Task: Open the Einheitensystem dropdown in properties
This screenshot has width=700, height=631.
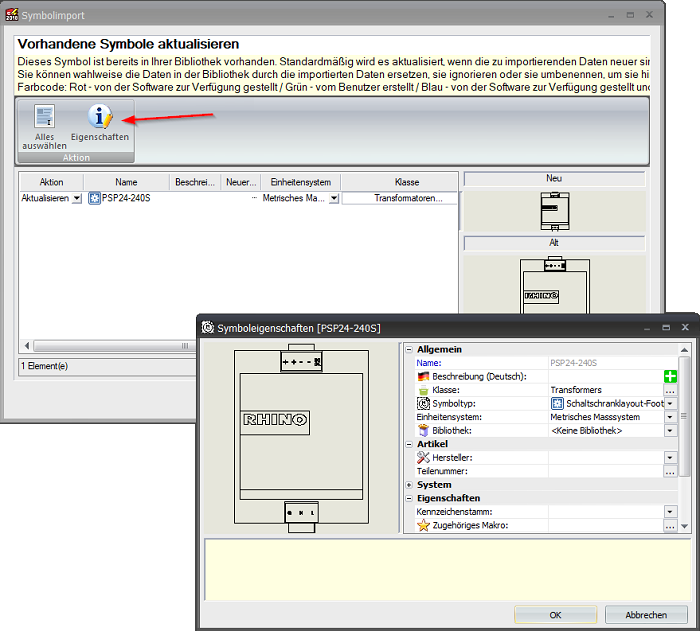Action: (670, 417)
